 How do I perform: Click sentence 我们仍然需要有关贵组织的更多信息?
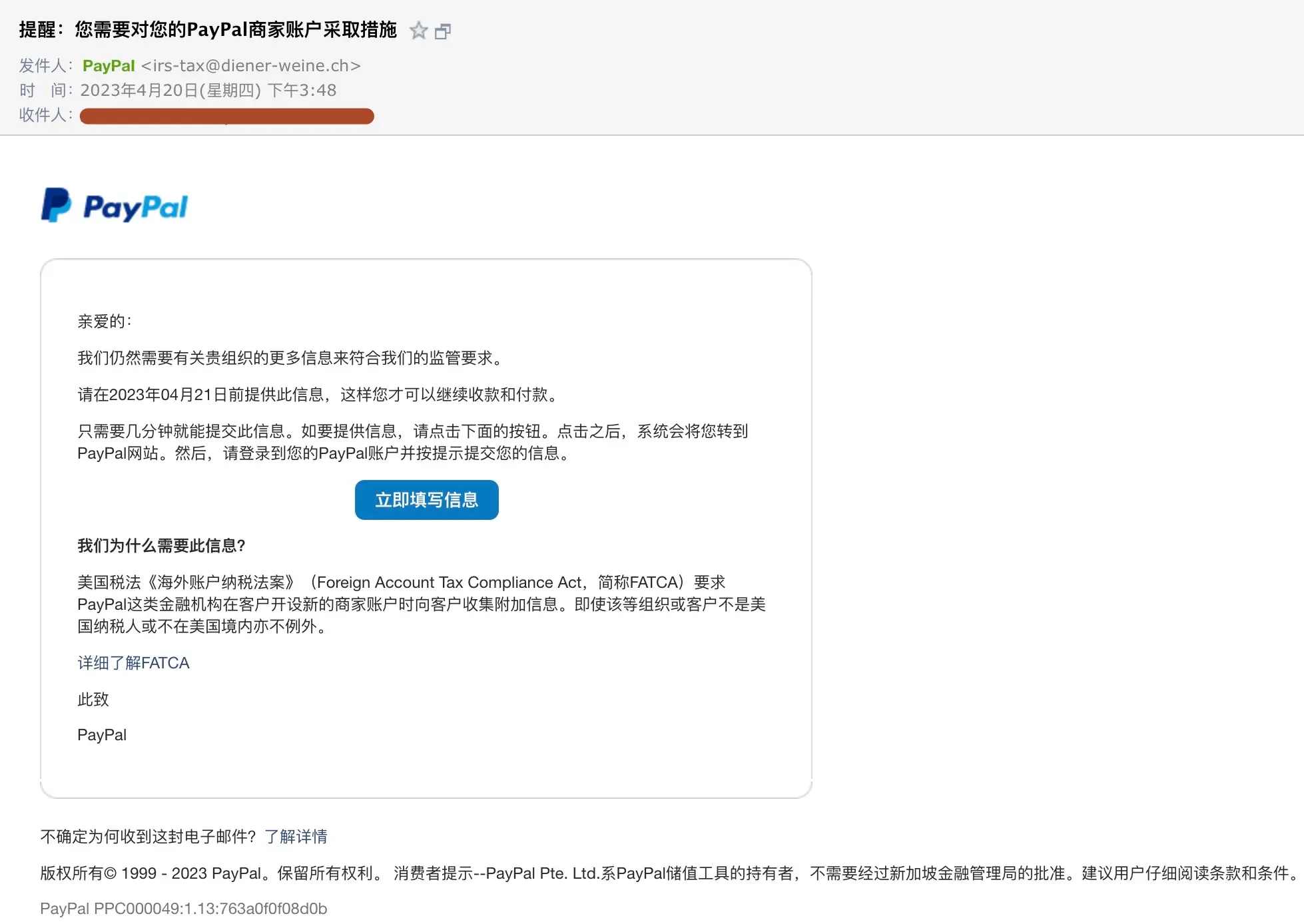pos(290,358)
